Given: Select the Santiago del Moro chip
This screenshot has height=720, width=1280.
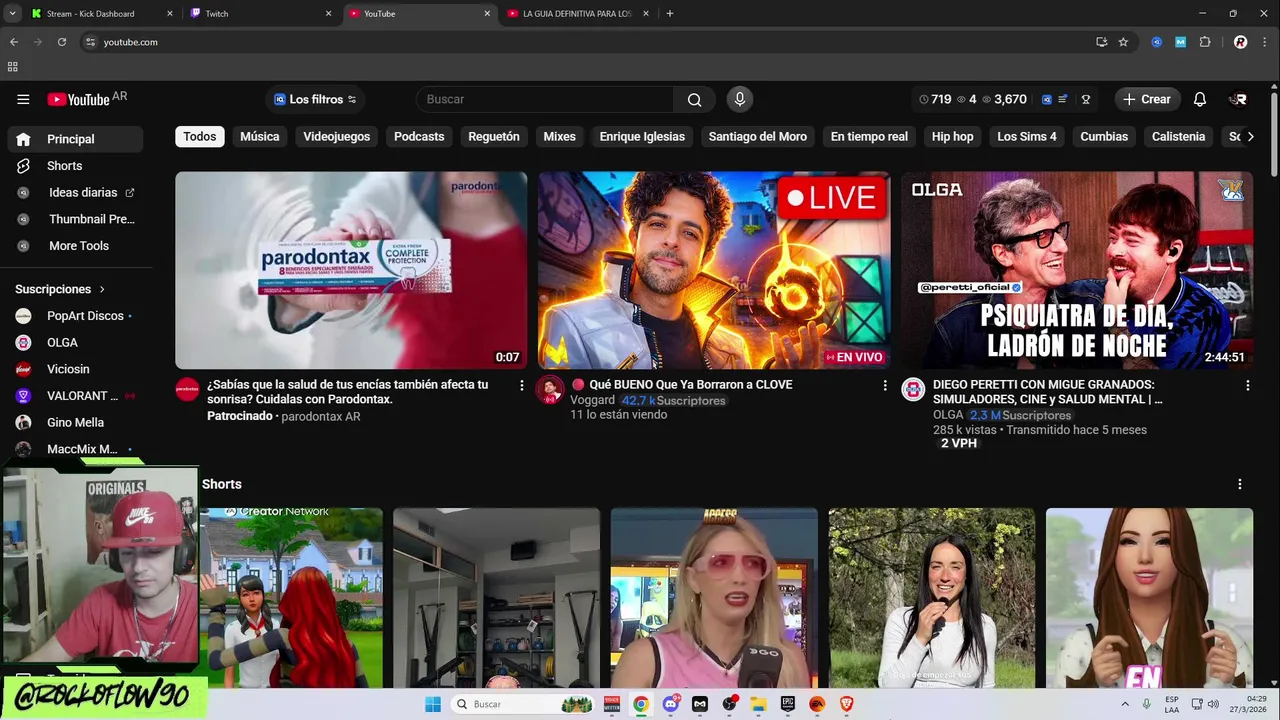Looking at the screenshot, I should click(758, 136).
